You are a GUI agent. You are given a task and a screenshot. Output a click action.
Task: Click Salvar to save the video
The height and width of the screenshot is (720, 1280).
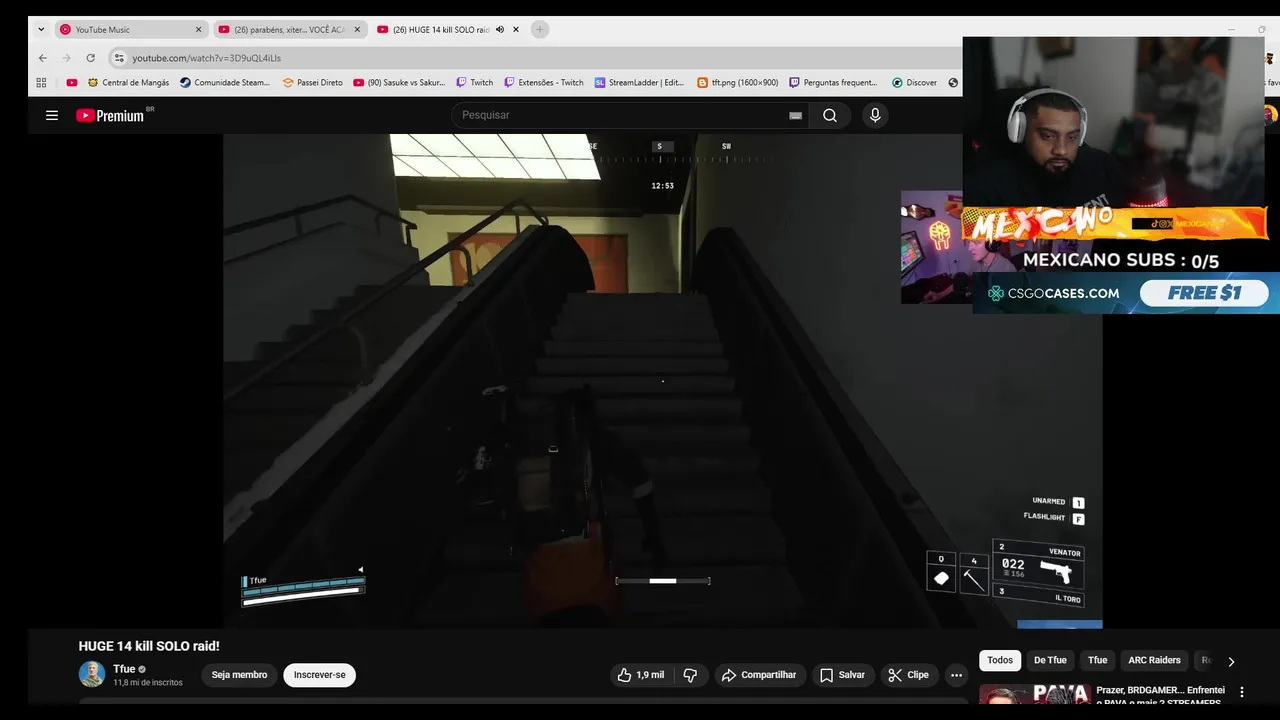843,675
